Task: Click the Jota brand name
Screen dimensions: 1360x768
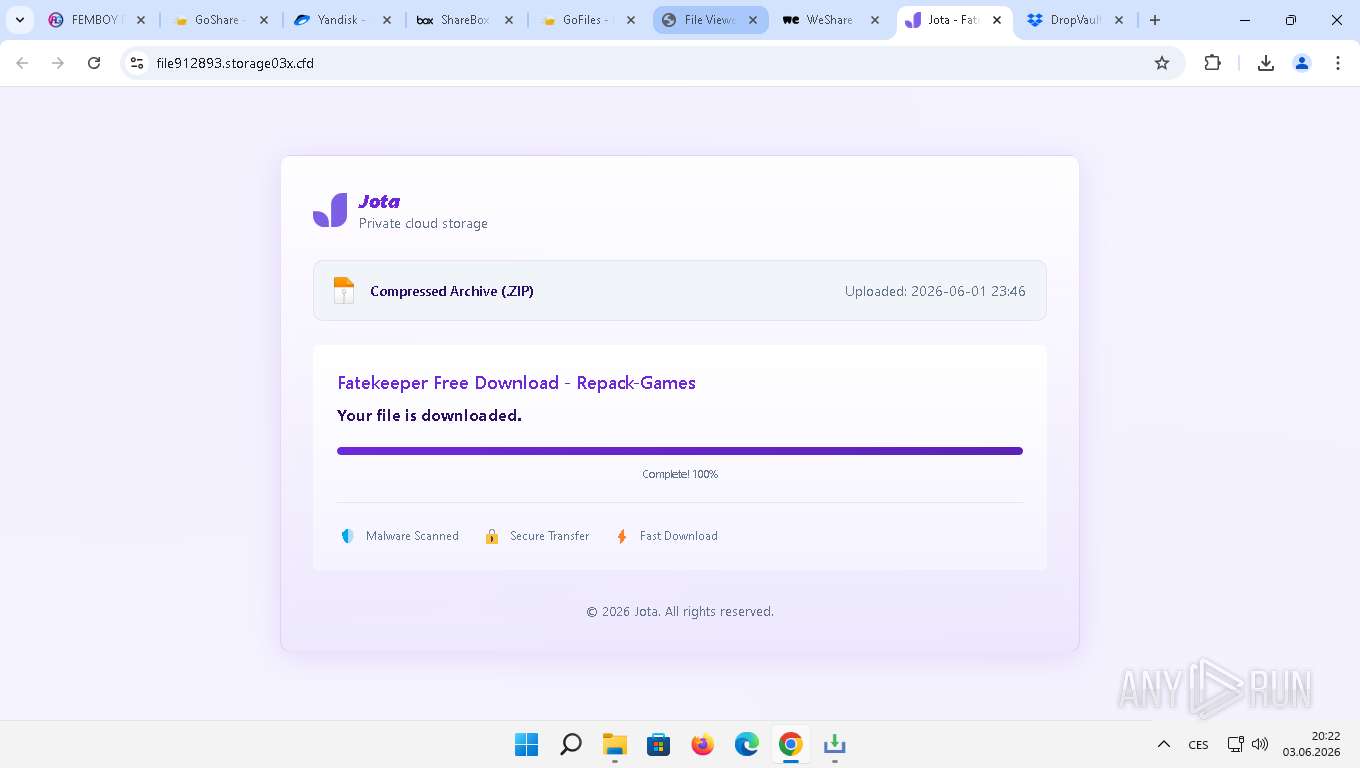Action: [379, 201]
